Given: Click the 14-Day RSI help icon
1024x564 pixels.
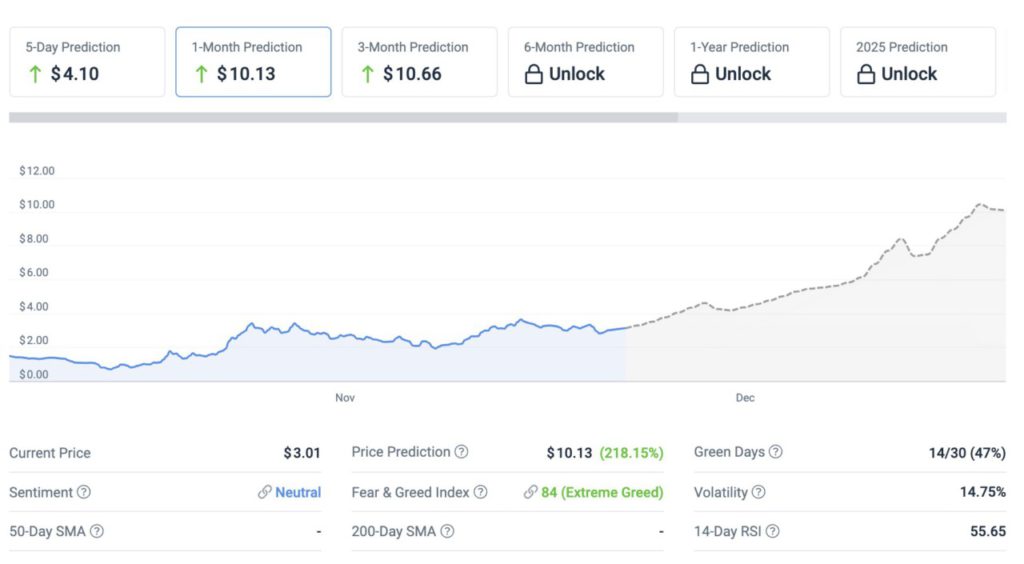Looking at the screenshot, I should (772, 531).
